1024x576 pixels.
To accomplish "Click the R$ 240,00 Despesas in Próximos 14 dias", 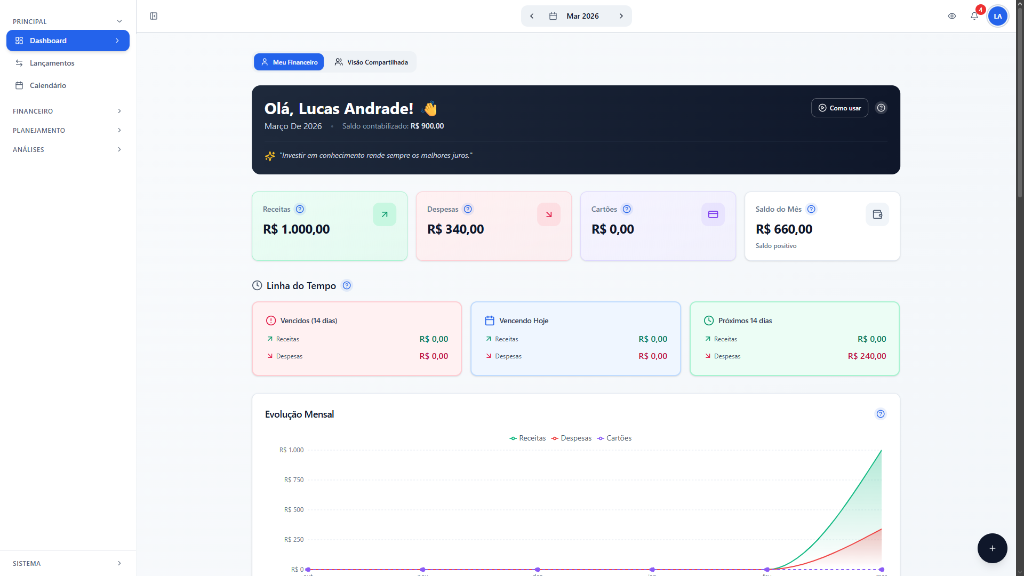I will pos(867,356).
